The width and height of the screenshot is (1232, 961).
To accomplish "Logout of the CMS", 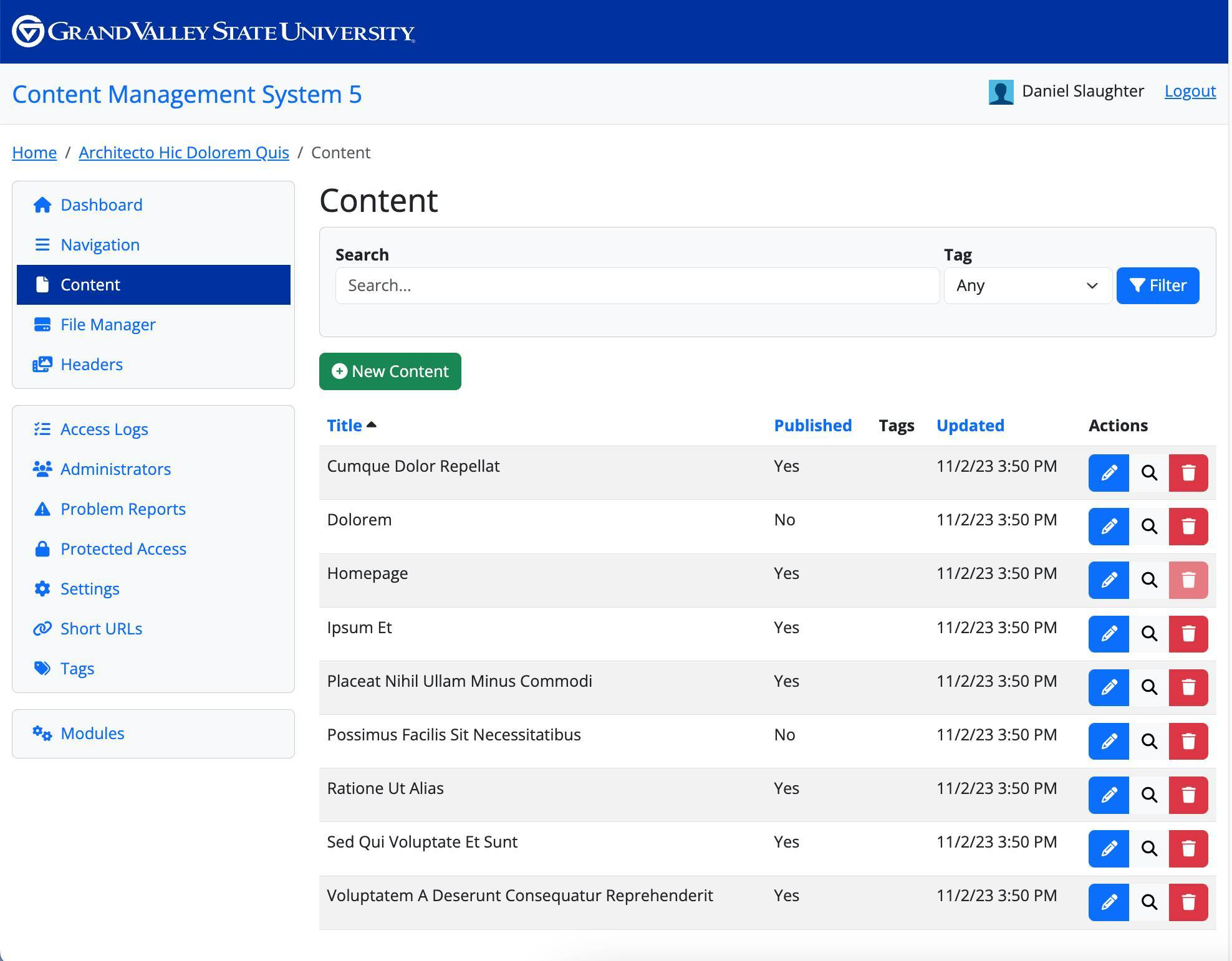I will pos(1189,91).
